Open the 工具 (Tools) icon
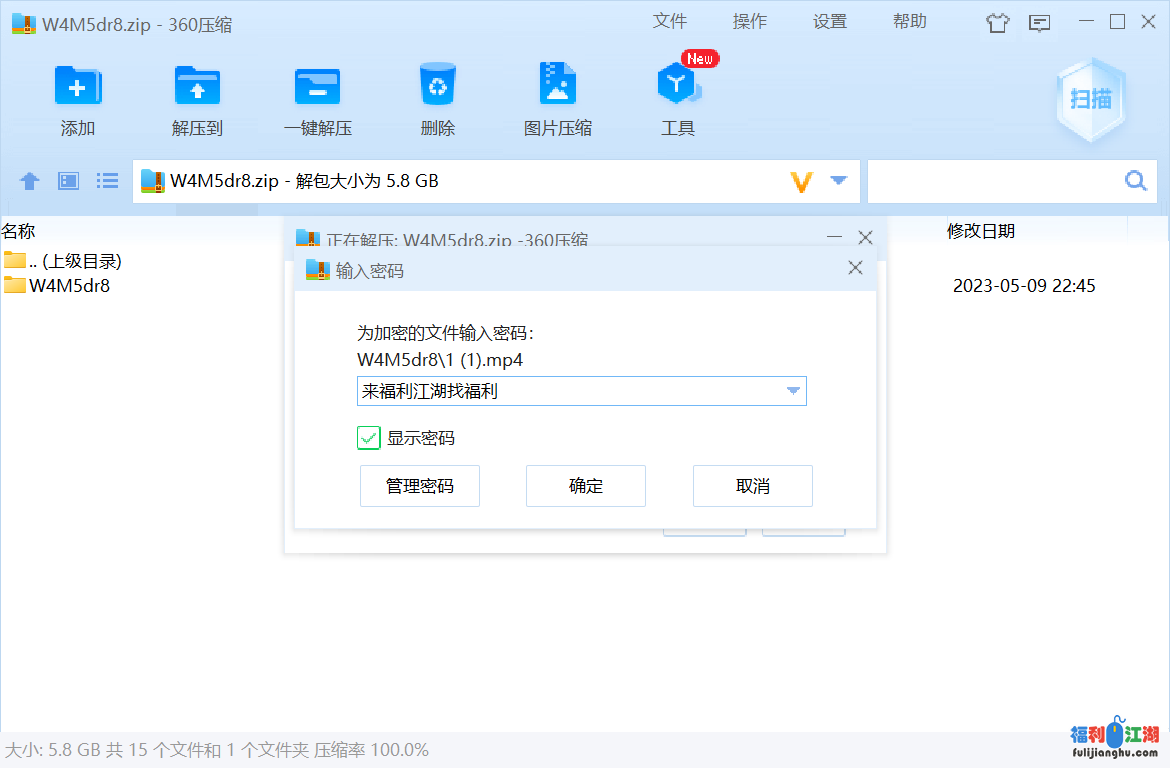The width and height of the screenshot is (1170, 768). [677, 87]
